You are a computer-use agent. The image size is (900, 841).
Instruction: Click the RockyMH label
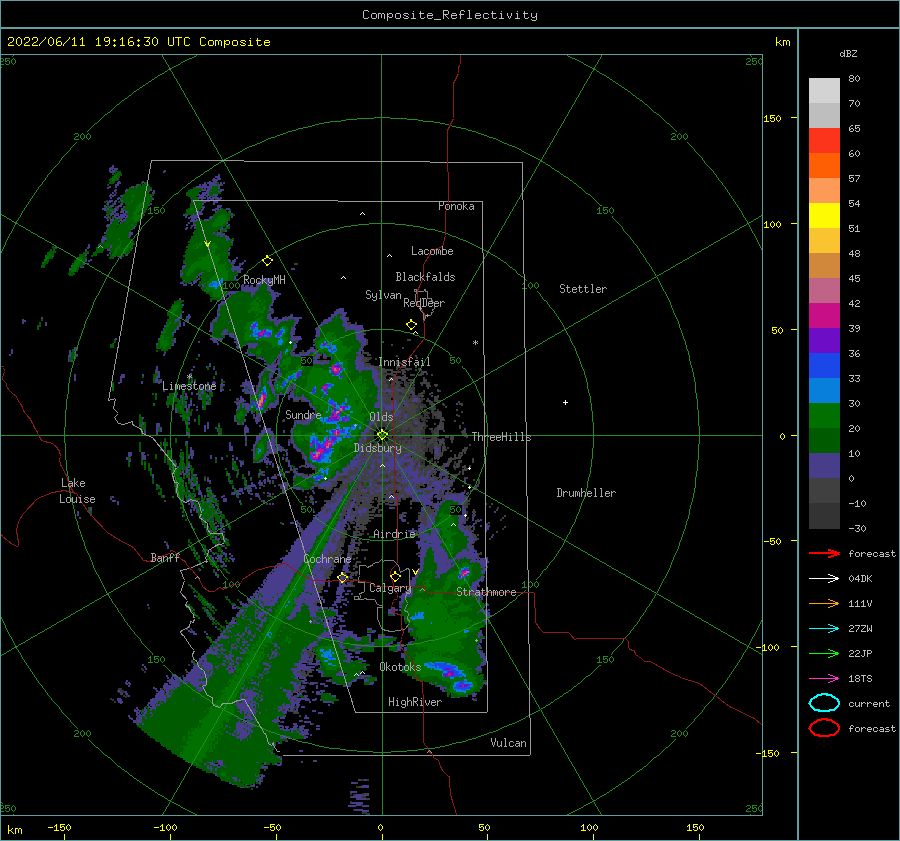(x=264, y=280)
